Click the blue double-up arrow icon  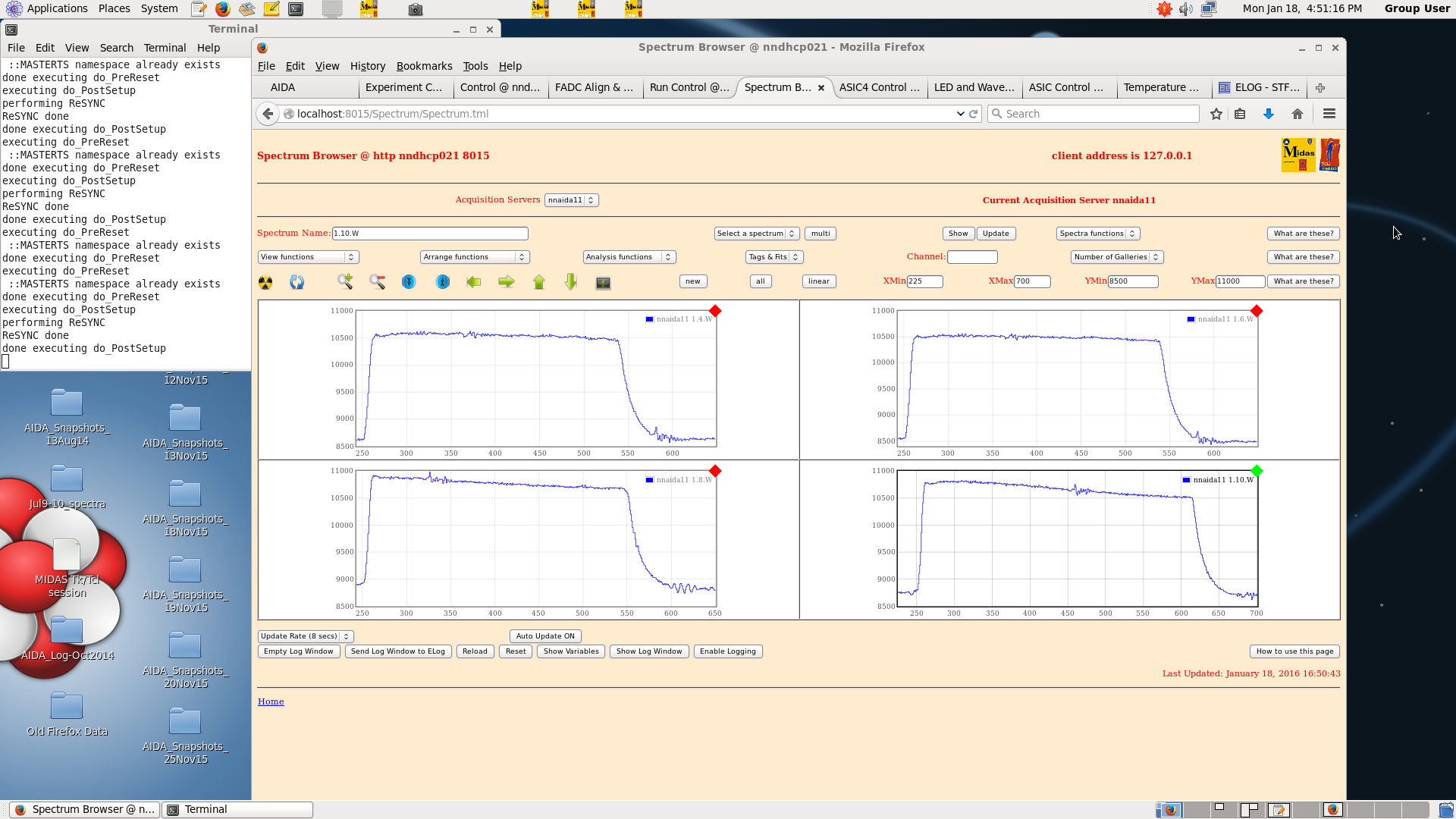pyautogui.click(x=443, y=282)
